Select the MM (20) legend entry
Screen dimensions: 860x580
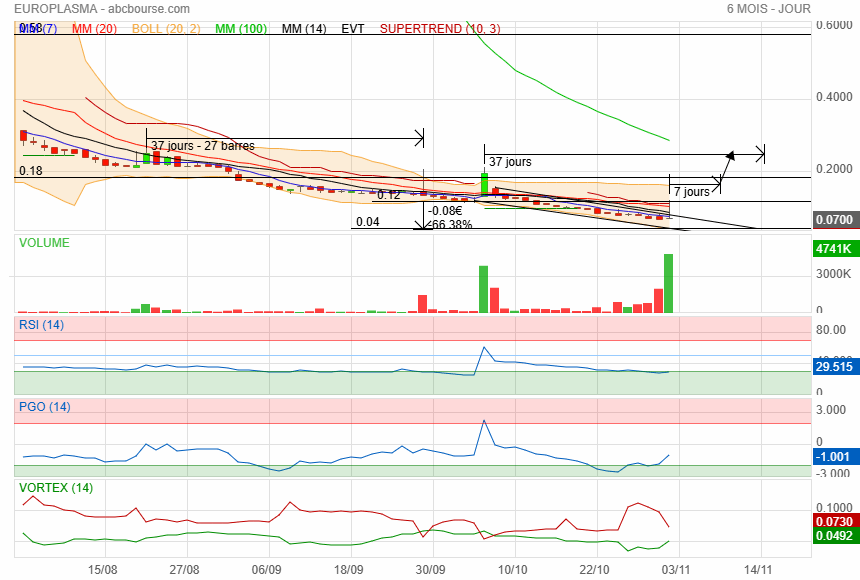click(x=94, y=29)
